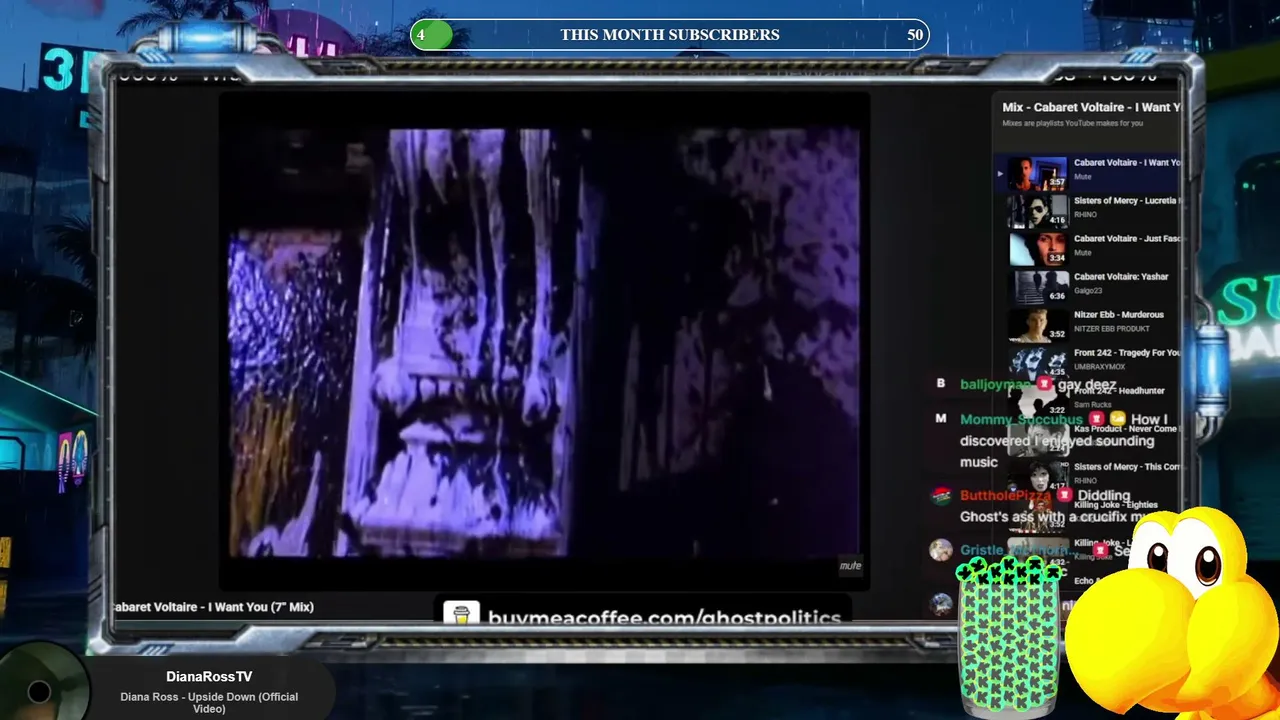Open the Cabaret Voltaire - I Want You thumbnail
Screen dimensions: 1280x720
point(1038,172)
